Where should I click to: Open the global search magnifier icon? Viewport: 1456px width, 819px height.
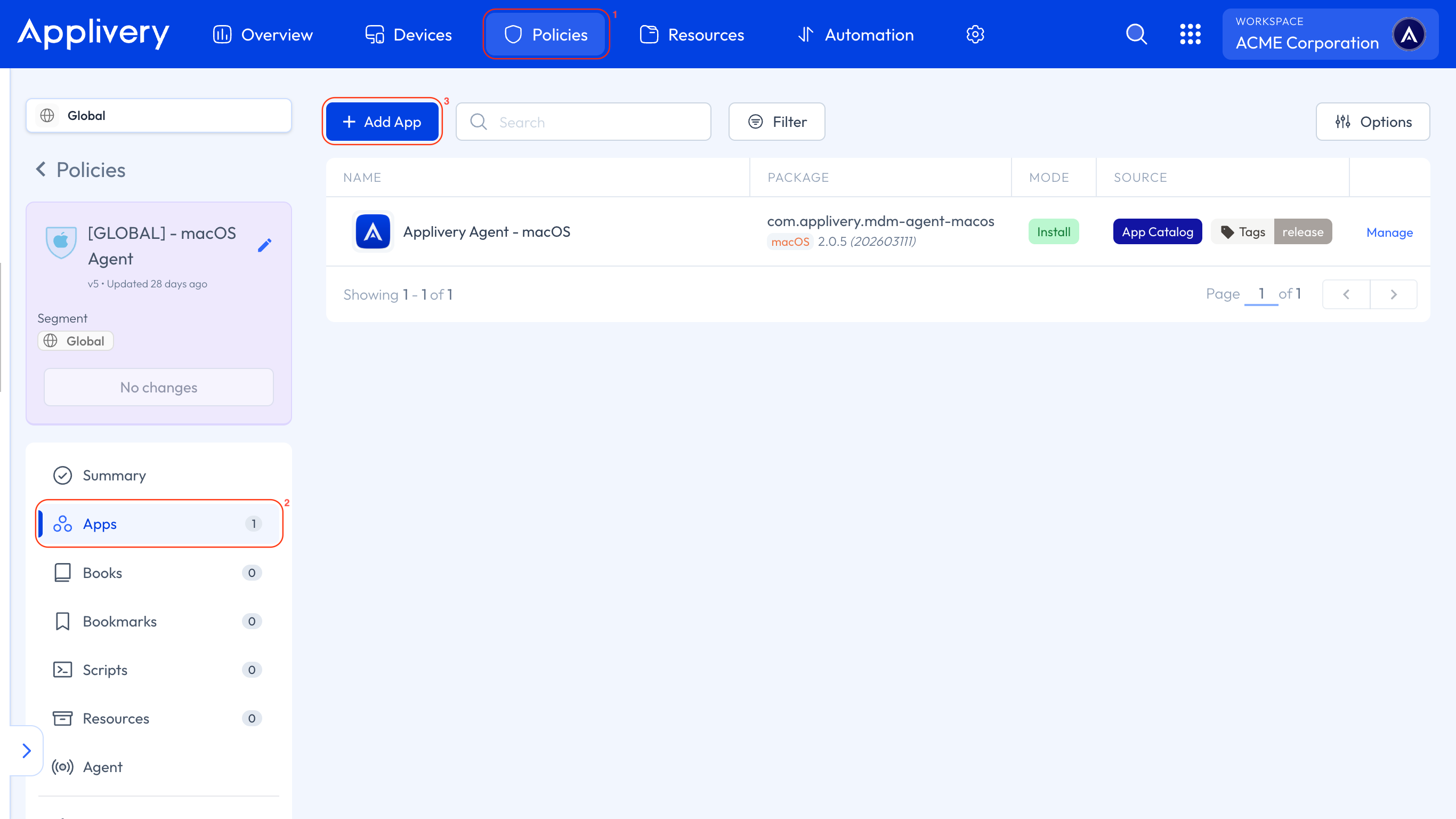(x=1136, y=35)
